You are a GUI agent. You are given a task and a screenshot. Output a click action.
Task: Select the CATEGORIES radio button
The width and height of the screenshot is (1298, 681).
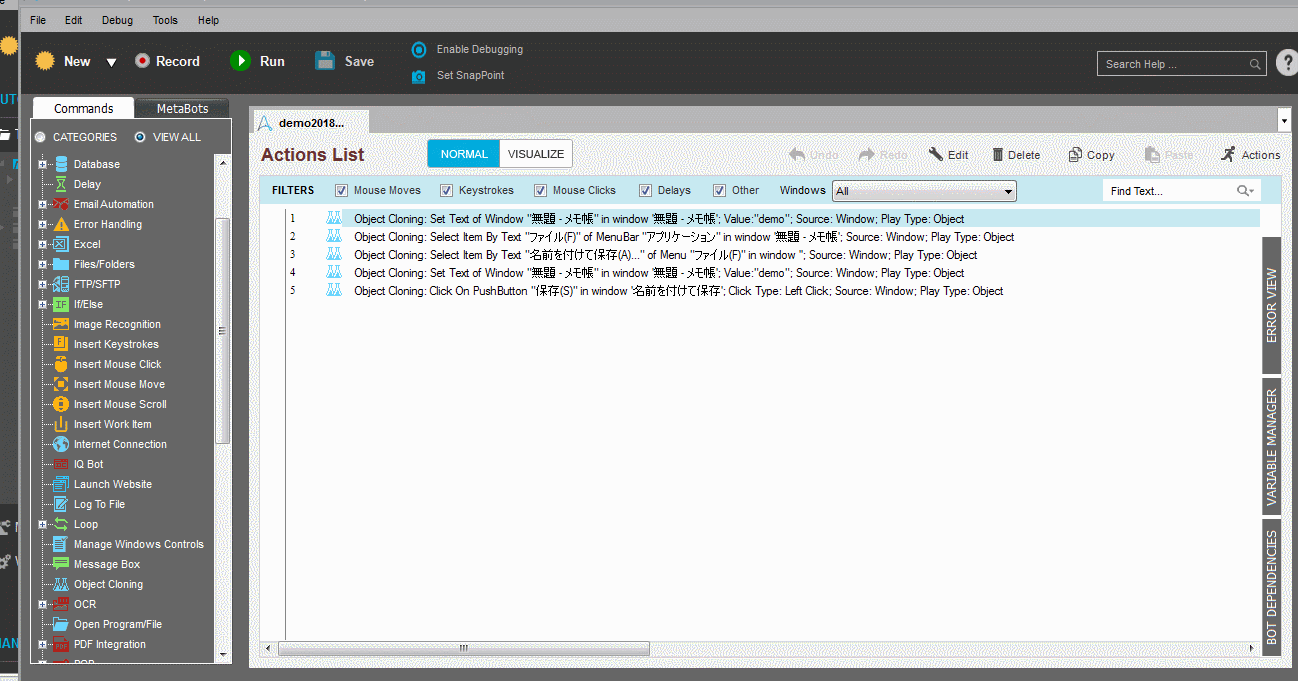pos(40,137)
